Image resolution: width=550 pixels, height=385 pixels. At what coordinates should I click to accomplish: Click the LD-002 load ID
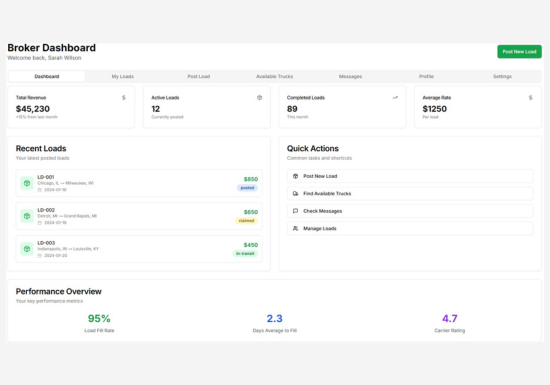click(x=46, y=210)
